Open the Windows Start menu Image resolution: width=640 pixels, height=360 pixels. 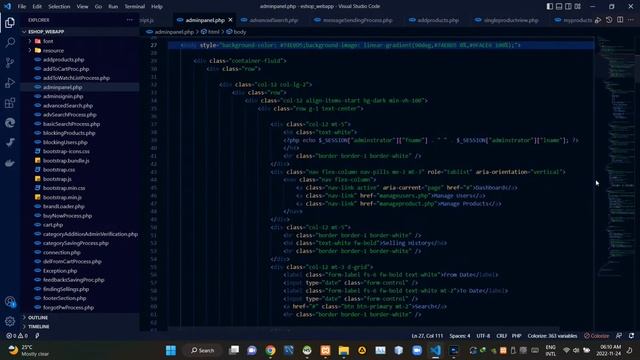(x=171, y=350)
